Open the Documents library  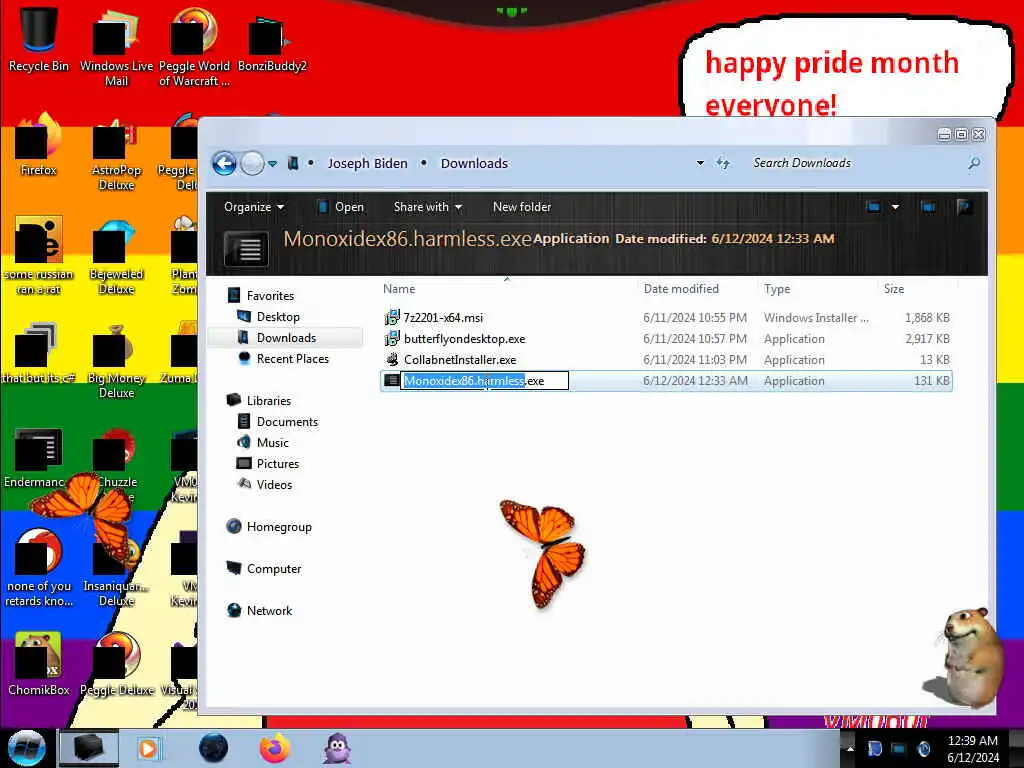[x=287, y=422]
